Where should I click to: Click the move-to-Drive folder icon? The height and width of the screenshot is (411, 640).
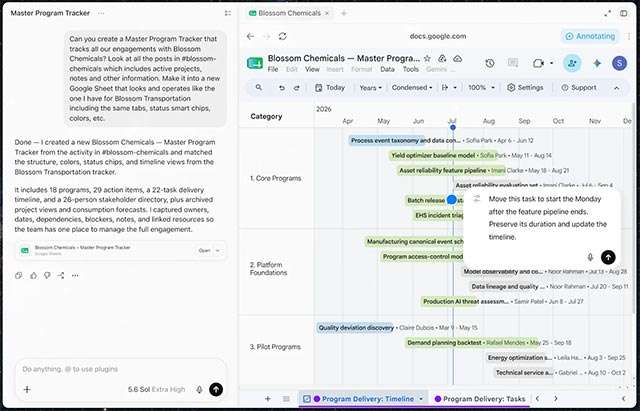[442, 58]
